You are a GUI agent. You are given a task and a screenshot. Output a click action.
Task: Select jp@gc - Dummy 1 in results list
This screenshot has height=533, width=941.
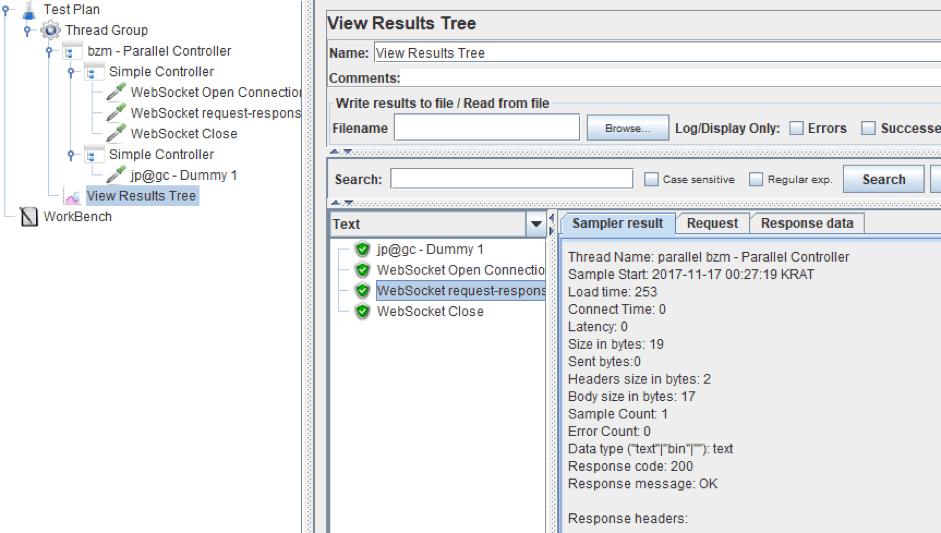point(430,249)
